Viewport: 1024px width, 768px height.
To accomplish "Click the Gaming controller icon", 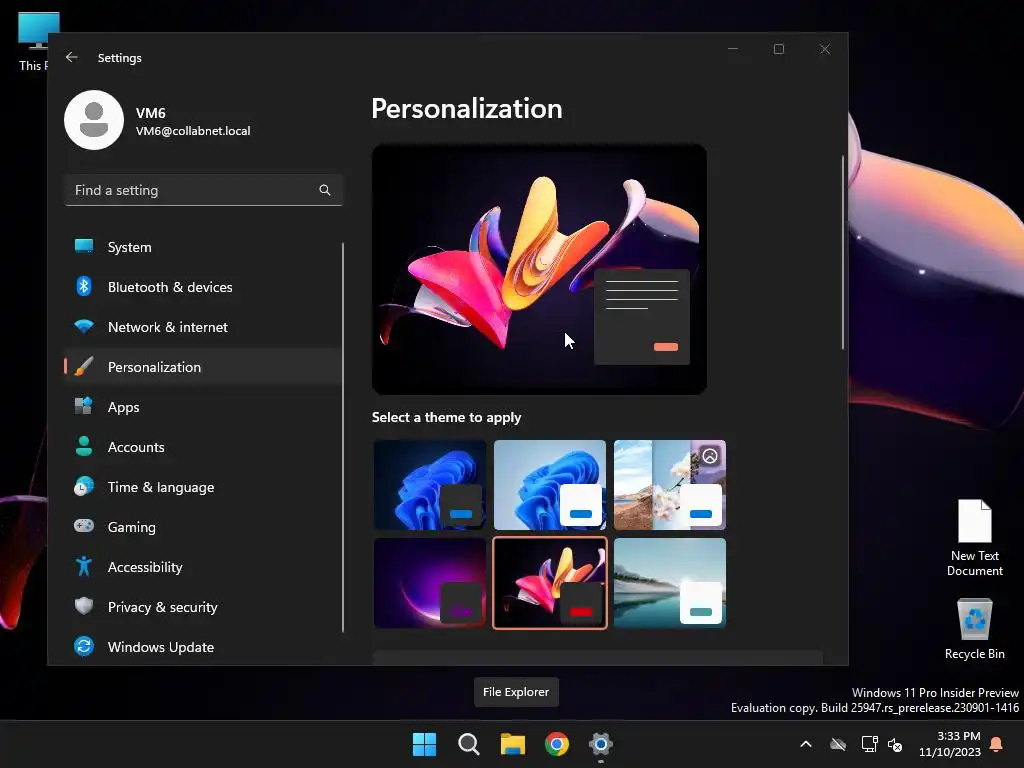I will tap(84, 526).
